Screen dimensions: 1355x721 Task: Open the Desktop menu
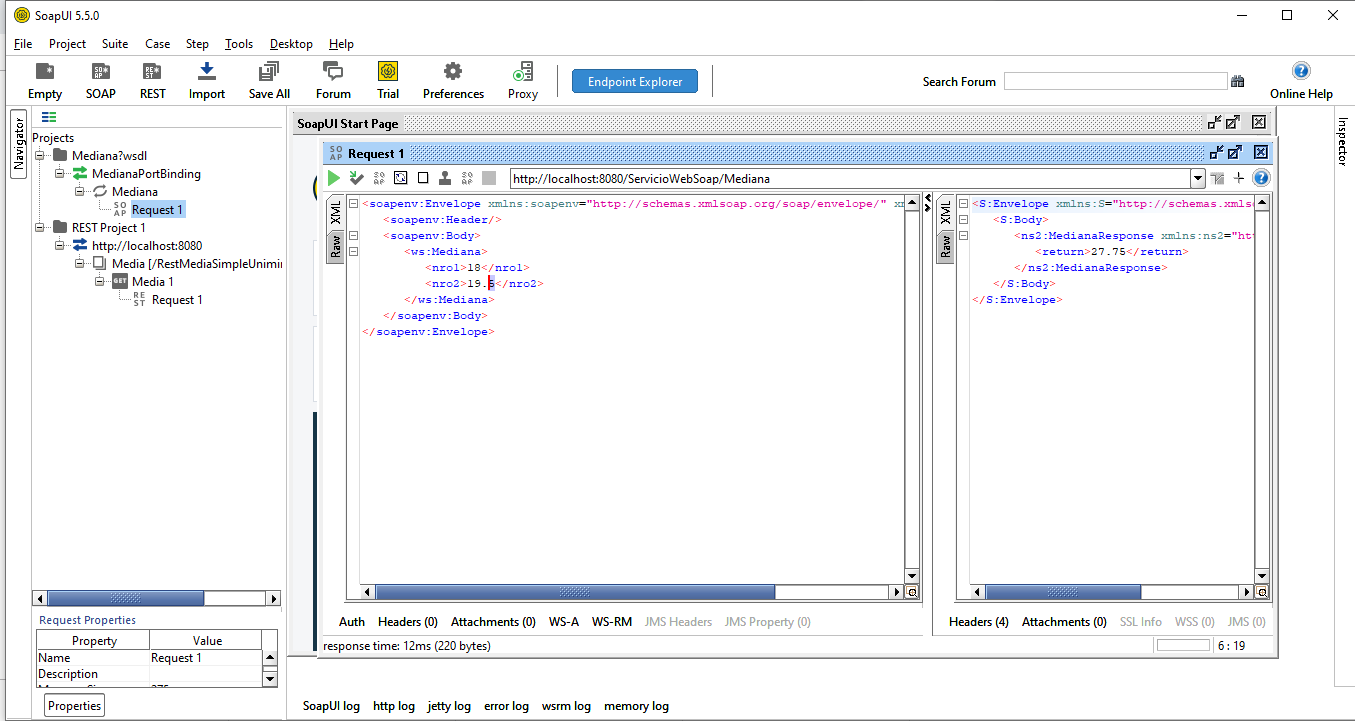[x=291, y=44]
